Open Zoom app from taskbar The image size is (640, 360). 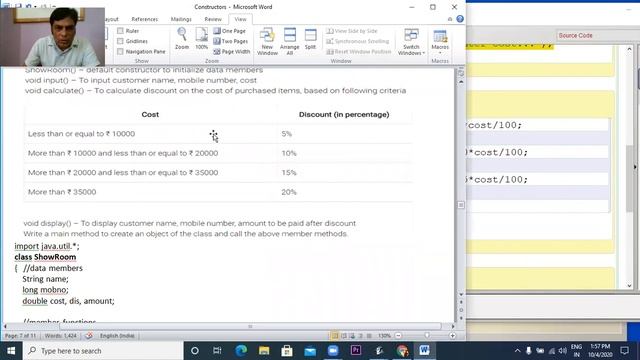tap(333, 351)
